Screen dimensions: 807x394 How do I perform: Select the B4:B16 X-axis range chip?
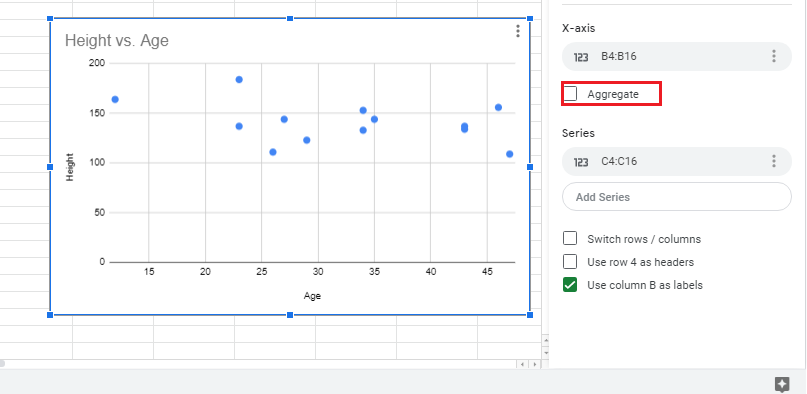point(677,57)
